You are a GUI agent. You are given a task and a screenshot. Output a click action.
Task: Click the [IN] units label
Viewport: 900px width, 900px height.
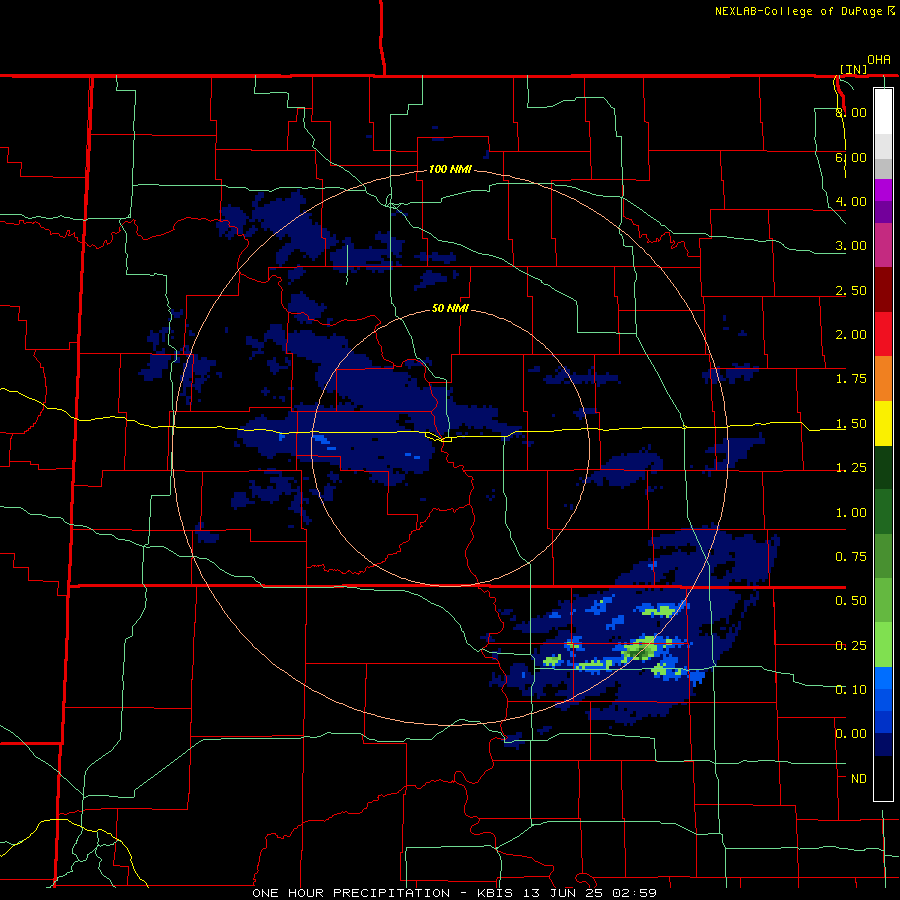pos(854,69)
